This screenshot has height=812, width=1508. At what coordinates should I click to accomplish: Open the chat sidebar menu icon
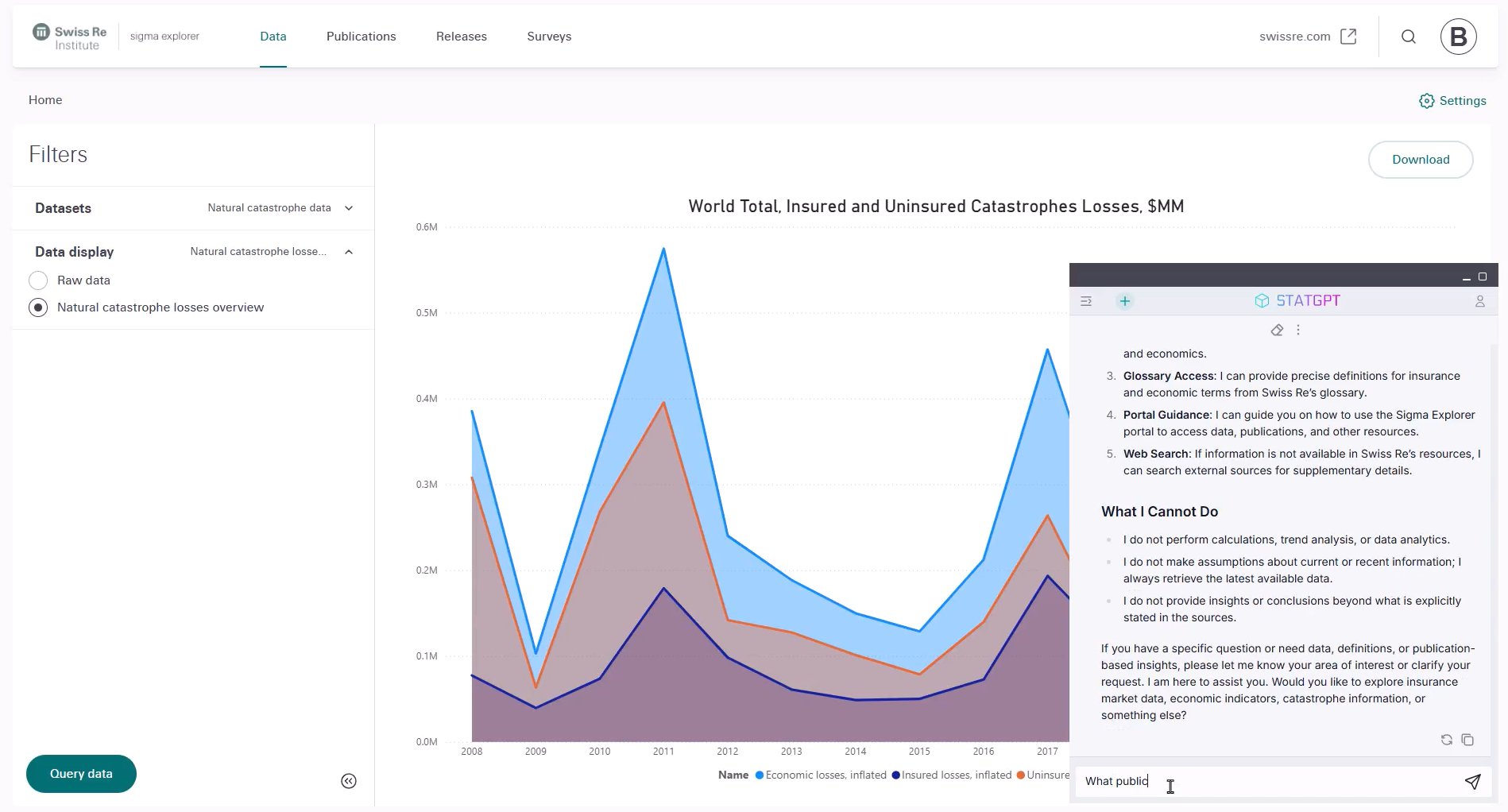(1086, 301)
